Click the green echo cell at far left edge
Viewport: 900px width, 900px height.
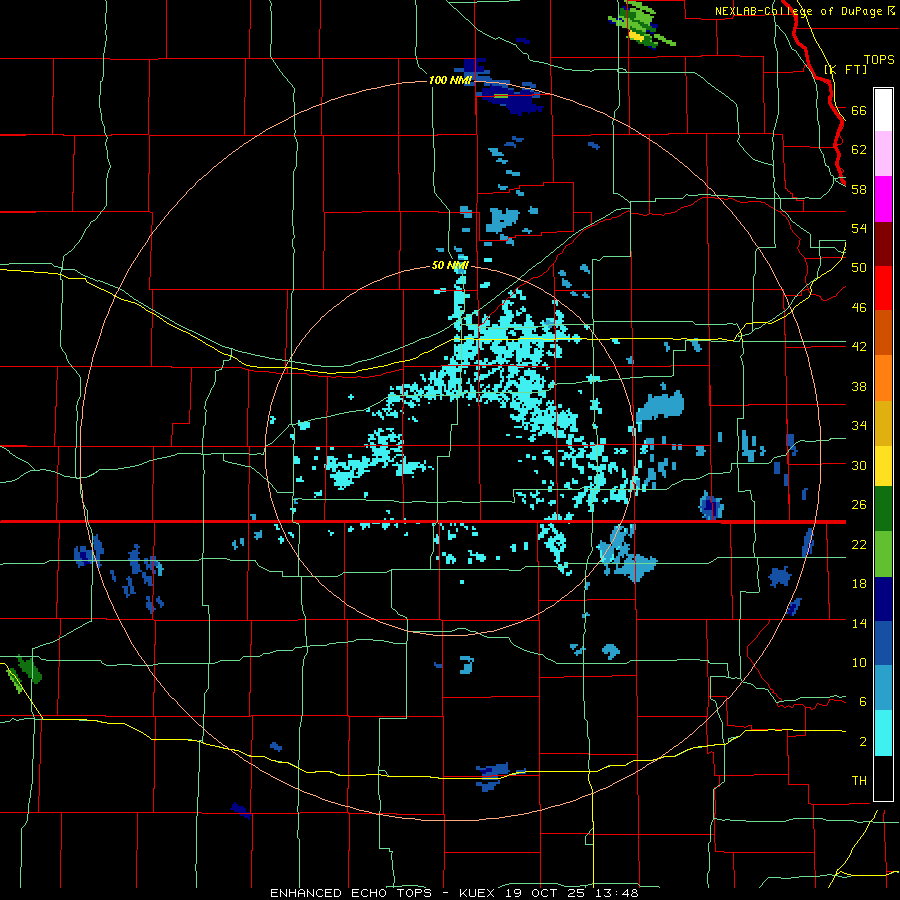pos(24,673)
